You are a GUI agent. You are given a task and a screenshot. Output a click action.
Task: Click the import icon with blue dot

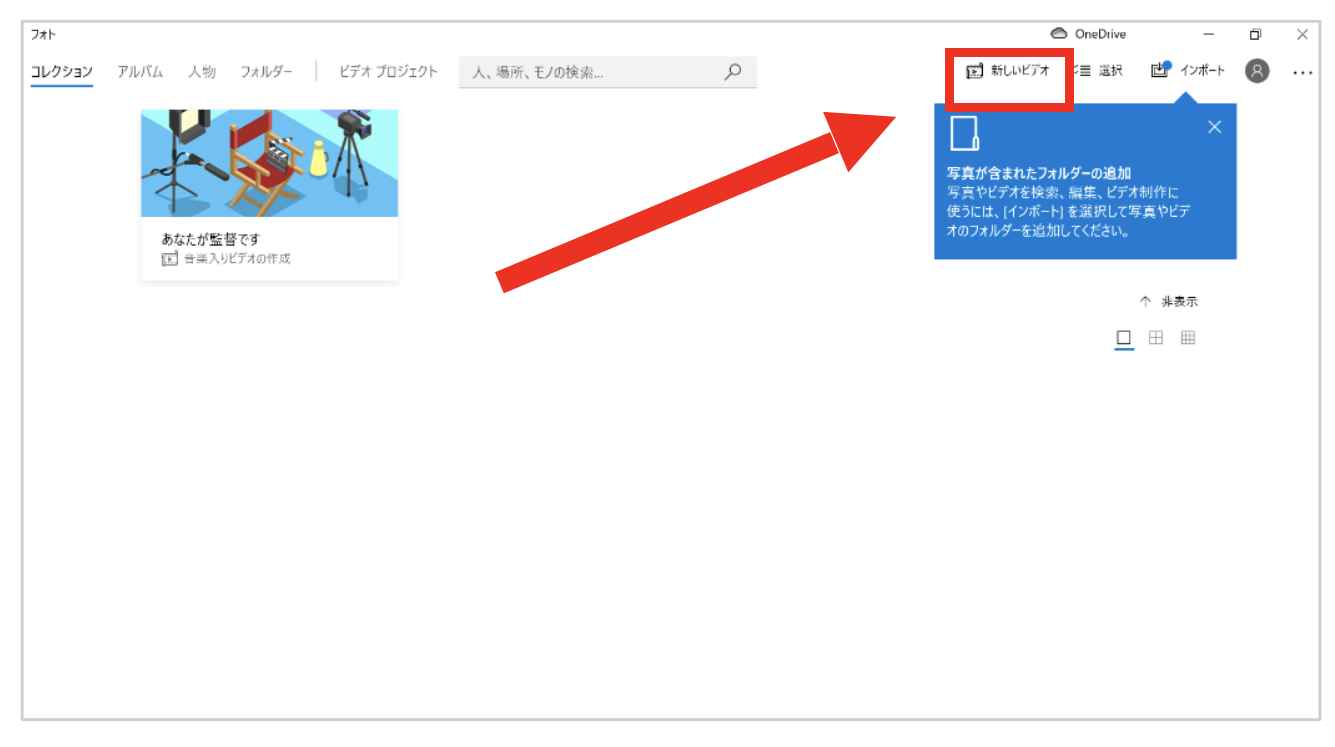pos(1160,70)
